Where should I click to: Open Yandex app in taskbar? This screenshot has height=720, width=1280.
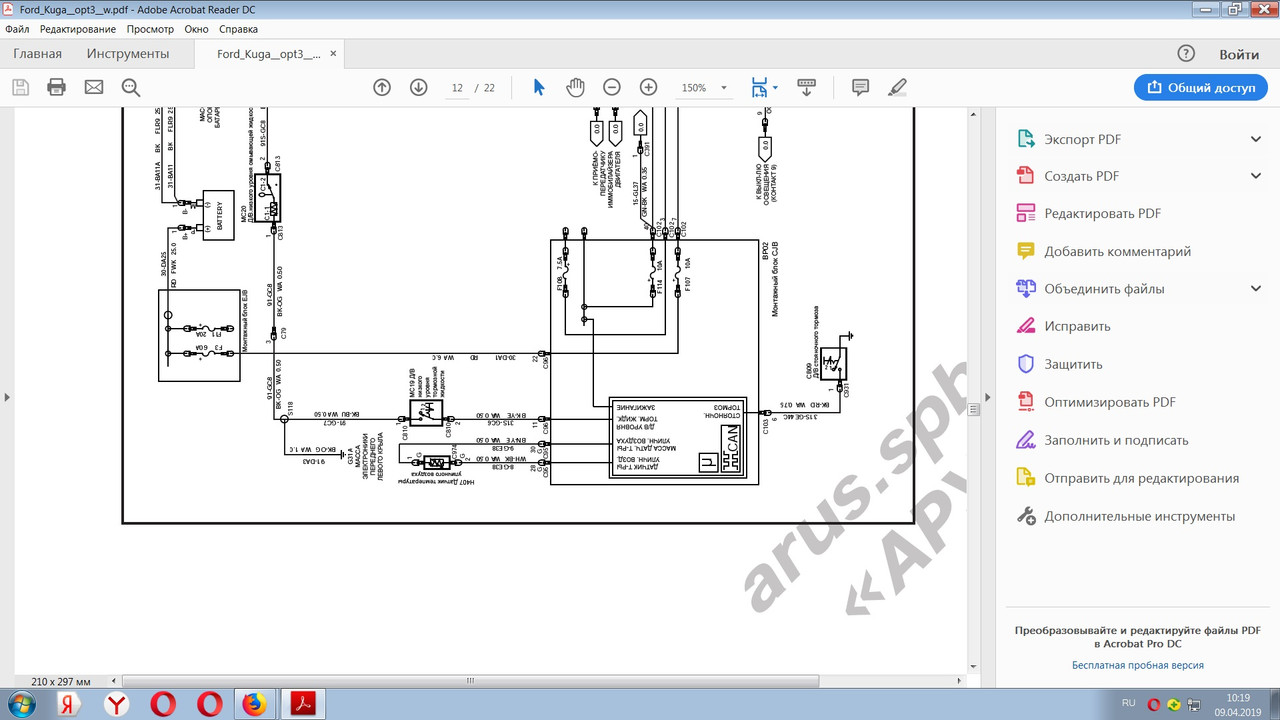(70, 704)
